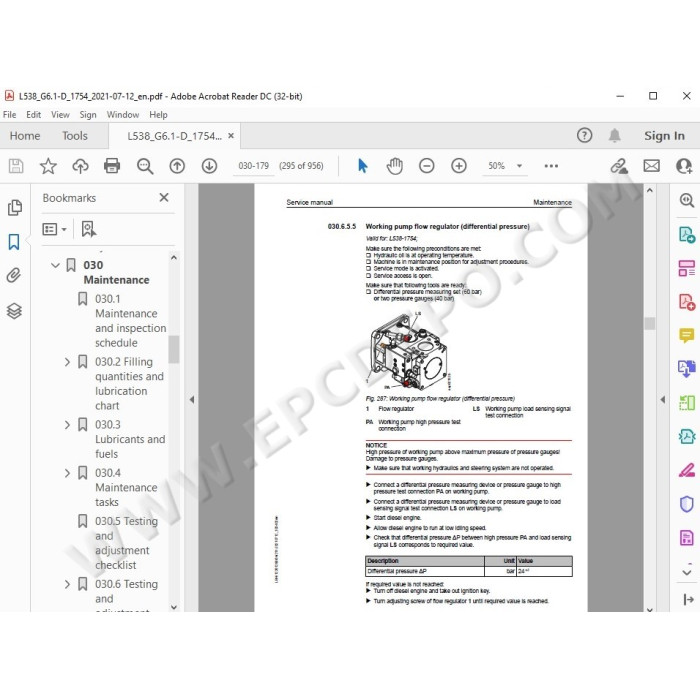Open the share with others icon
Image resolution: width=700 pixels, height=700 pixels.
[x=683, y=166]
